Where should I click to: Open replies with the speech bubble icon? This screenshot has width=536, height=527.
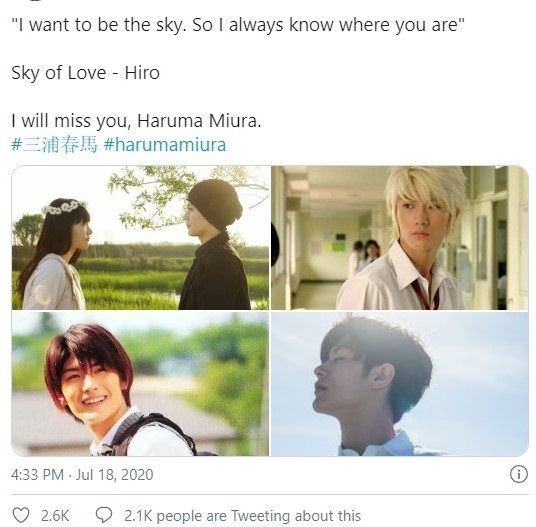pos(104,515)
